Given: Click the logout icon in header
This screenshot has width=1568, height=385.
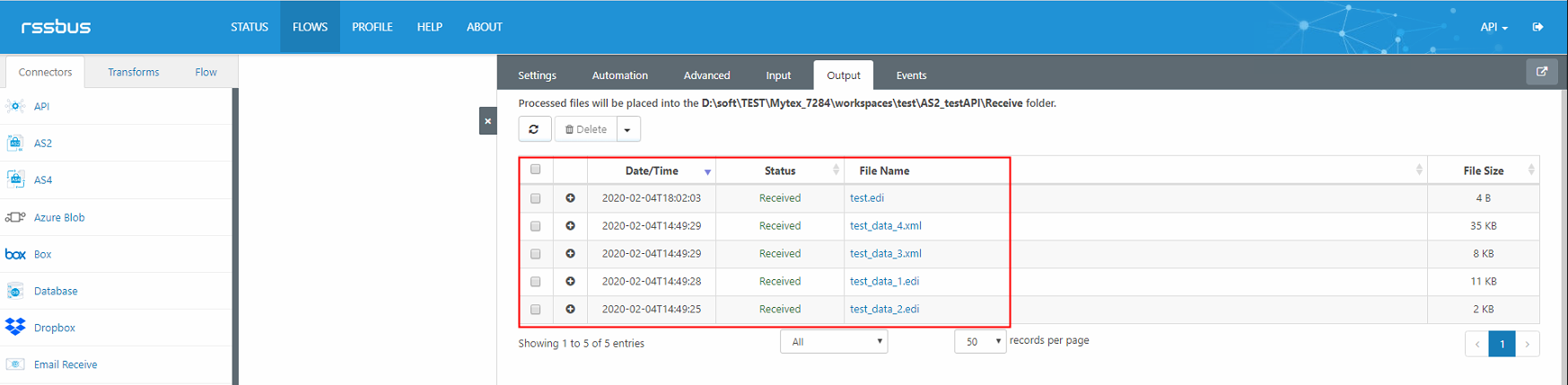Looking at the screenshot, I should pos(1537,27).
